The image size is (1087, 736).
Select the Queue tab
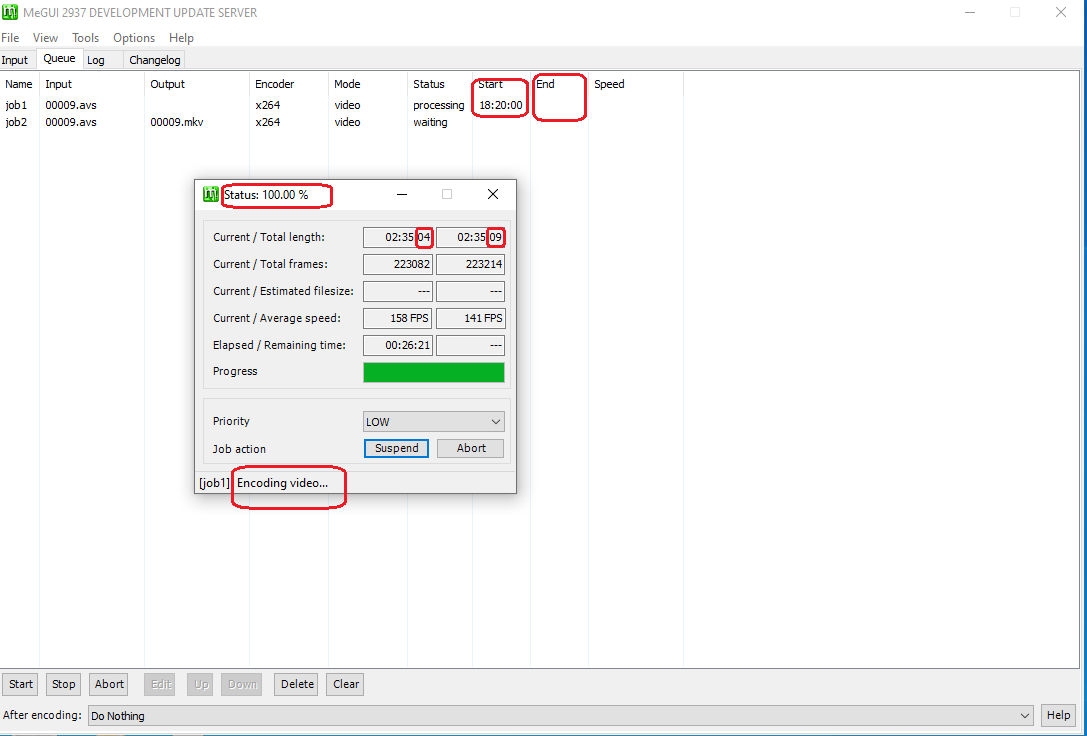(60, 59)
